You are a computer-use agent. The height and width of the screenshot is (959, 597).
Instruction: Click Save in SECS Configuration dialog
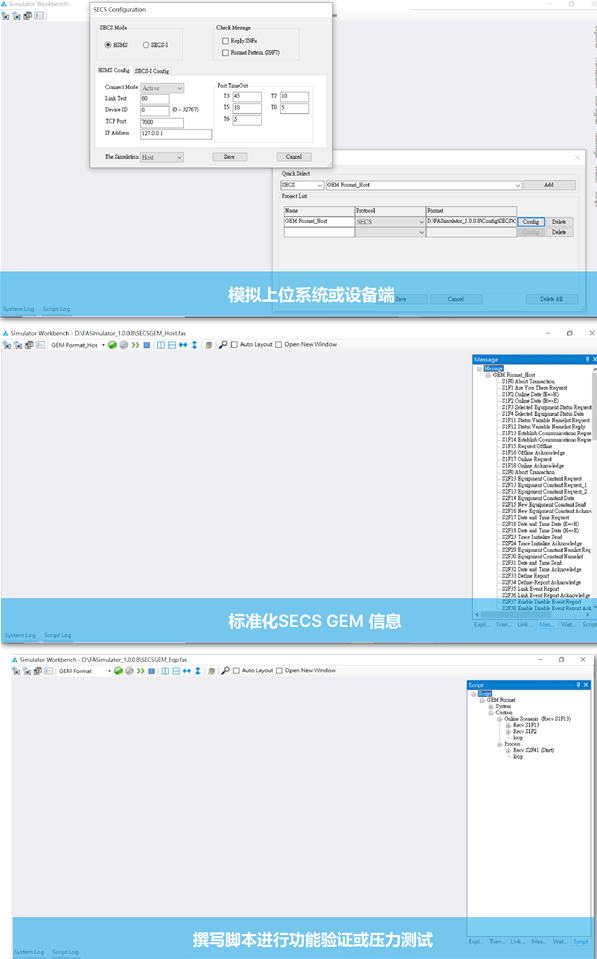pyautogui.click(x=229, y=157)
